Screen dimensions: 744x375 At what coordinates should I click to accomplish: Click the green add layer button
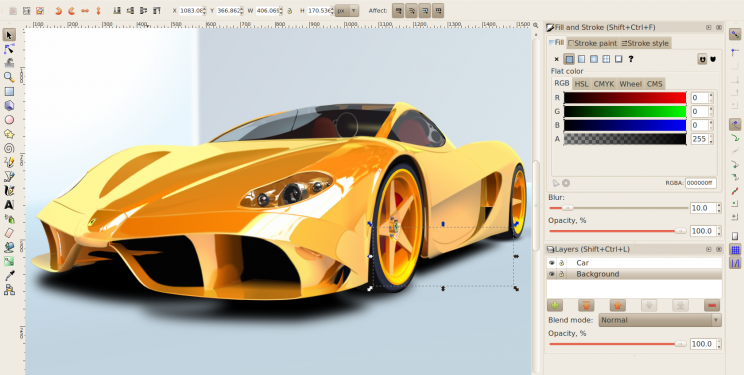(555, 305)
